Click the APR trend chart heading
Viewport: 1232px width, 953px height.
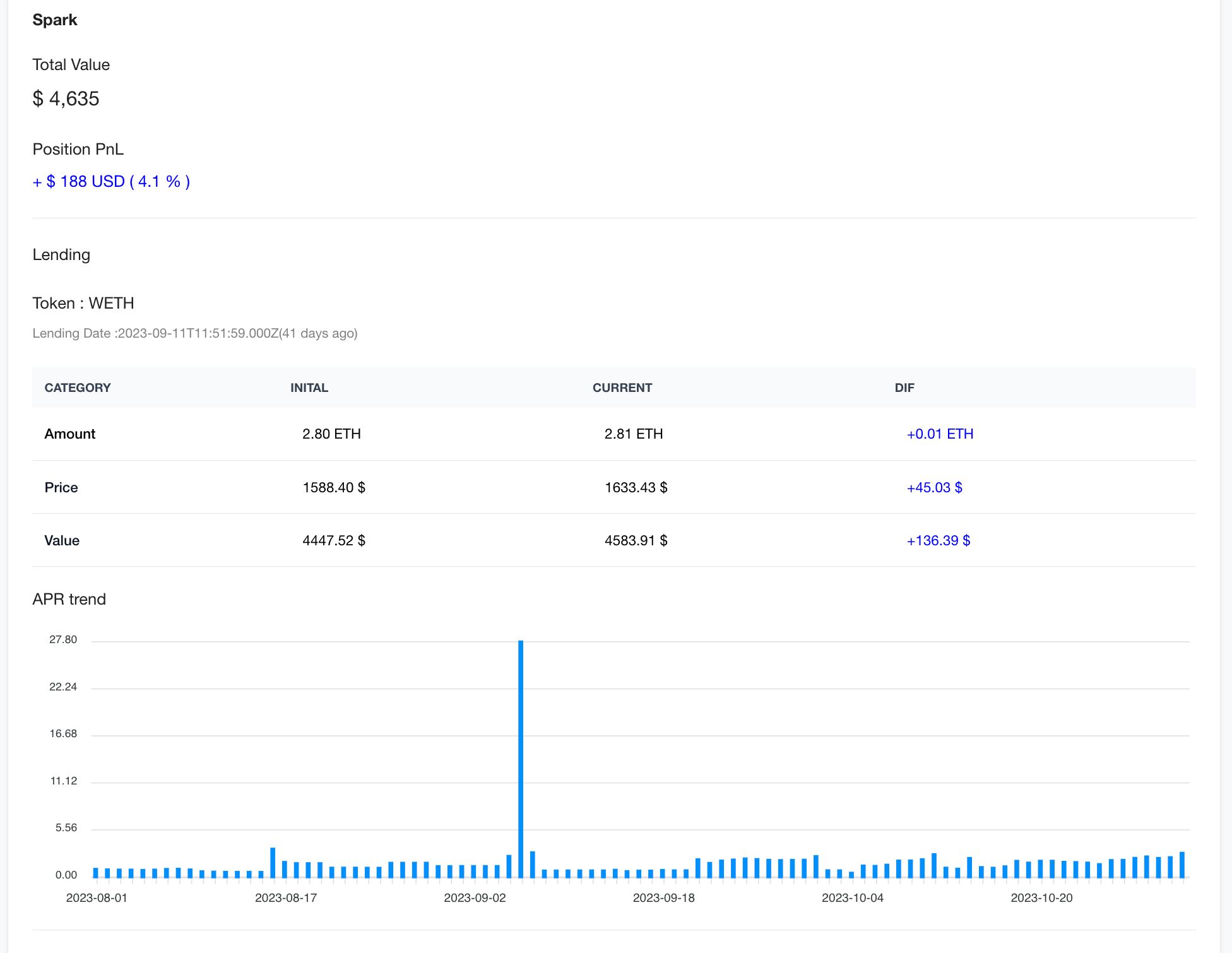point(69,599)
